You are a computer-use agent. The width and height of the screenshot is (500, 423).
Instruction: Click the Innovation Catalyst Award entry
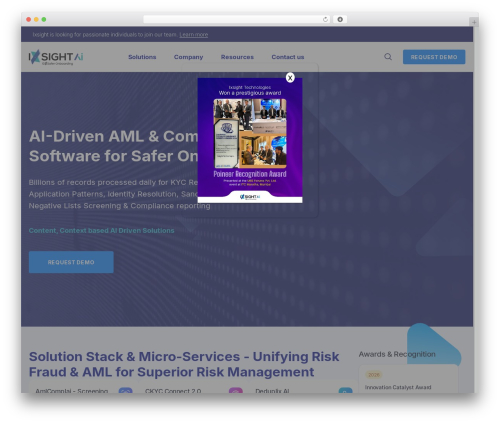click(x=398, y=387)
